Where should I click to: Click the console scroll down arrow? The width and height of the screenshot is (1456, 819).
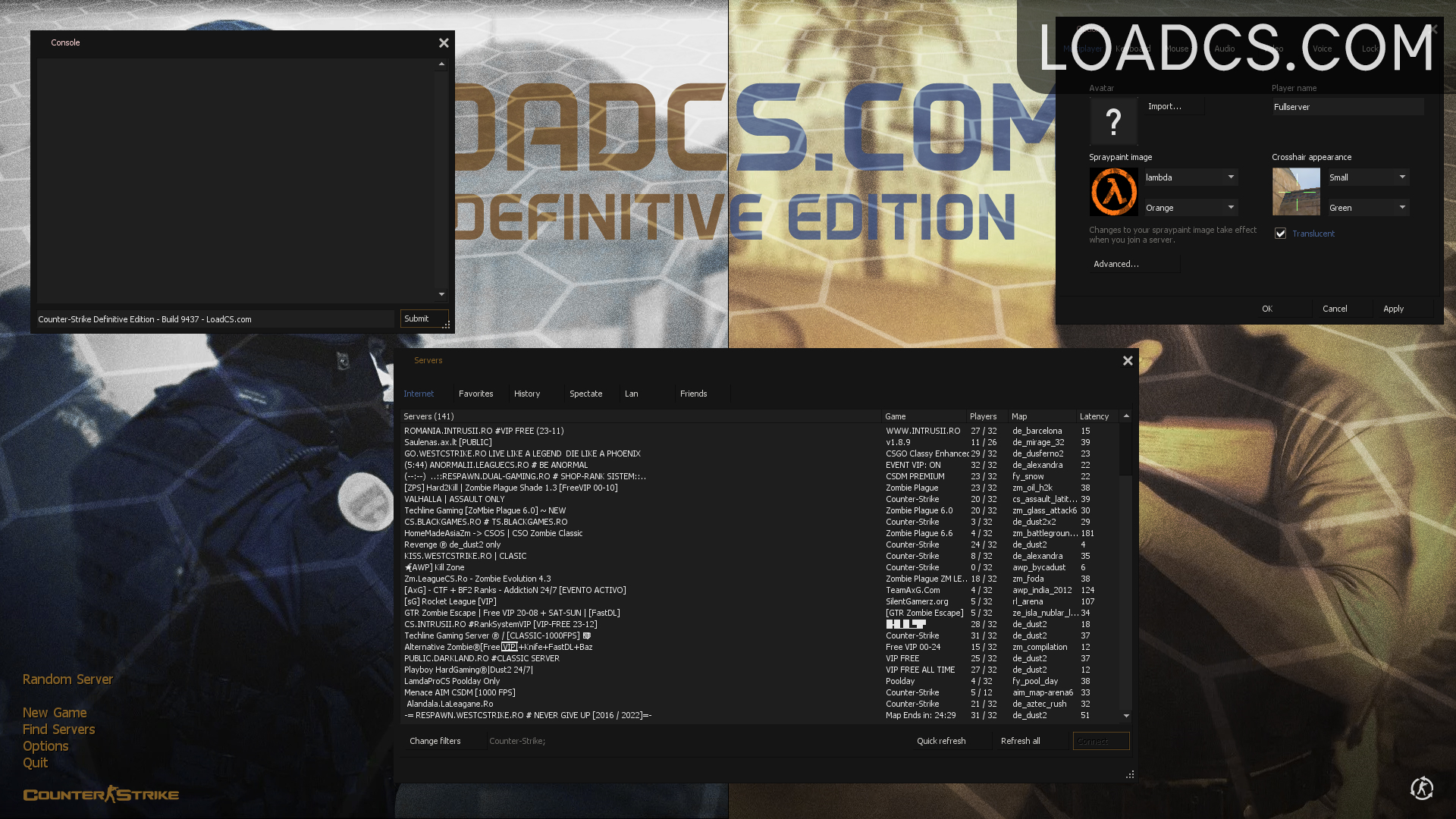(441, 294)
